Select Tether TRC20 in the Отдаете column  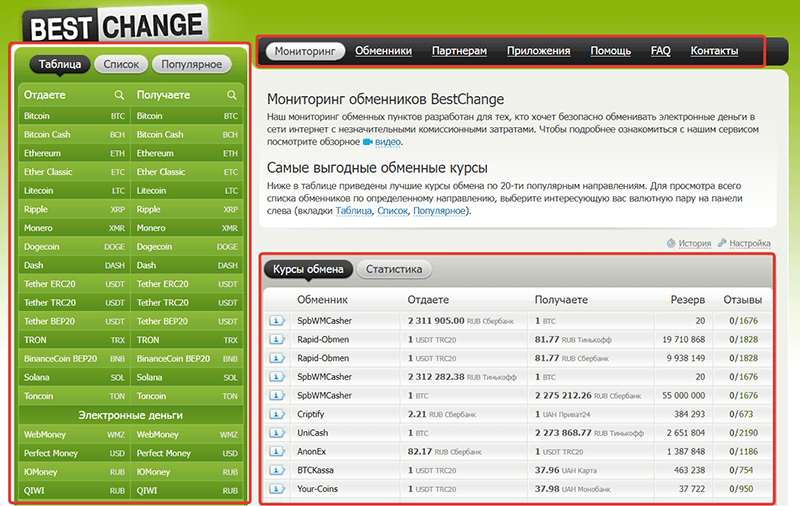(74, 302)
